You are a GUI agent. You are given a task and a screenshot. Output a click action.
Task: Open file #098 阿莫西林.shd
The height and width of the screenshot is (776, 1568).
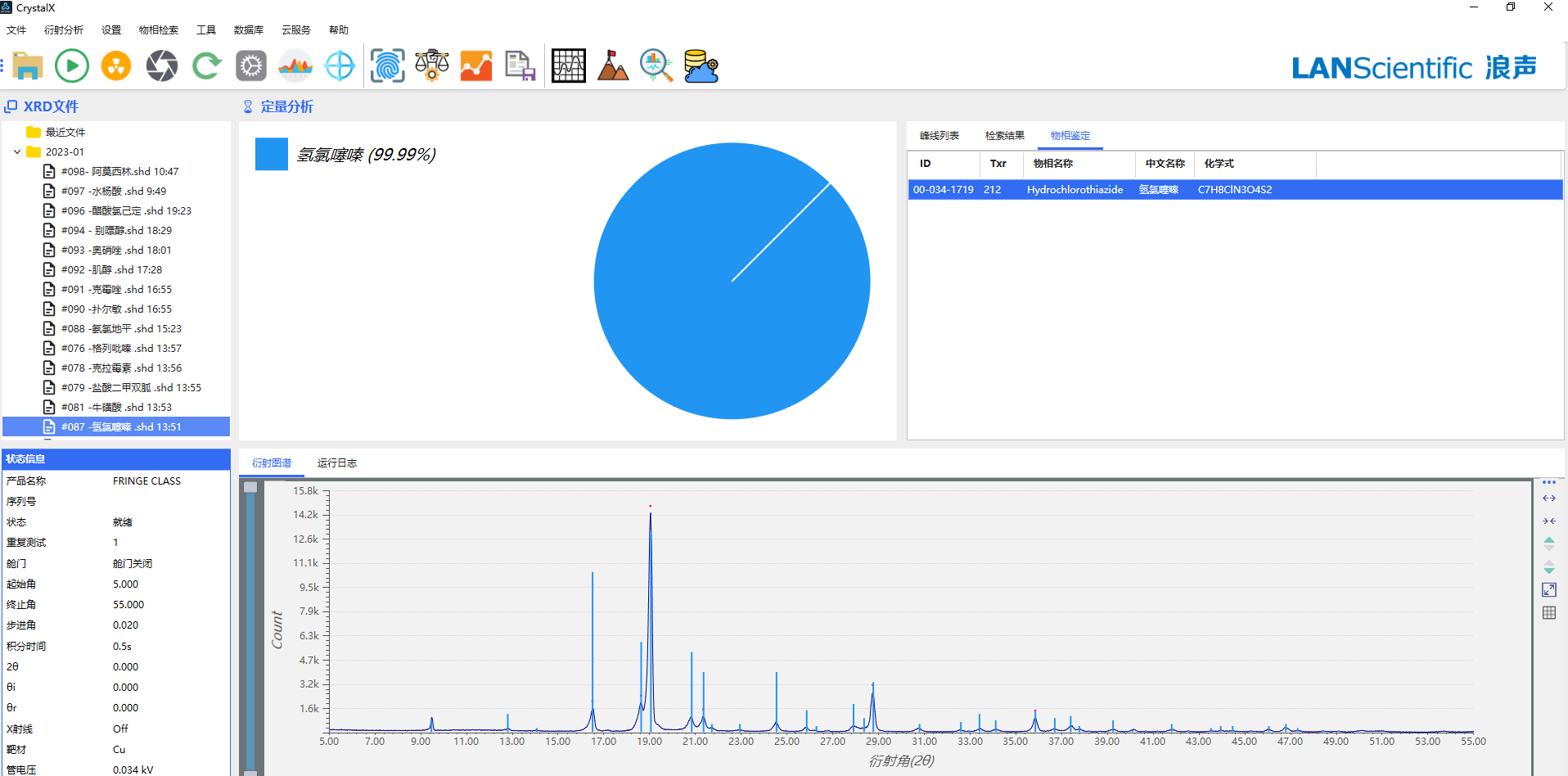point(119,172)
